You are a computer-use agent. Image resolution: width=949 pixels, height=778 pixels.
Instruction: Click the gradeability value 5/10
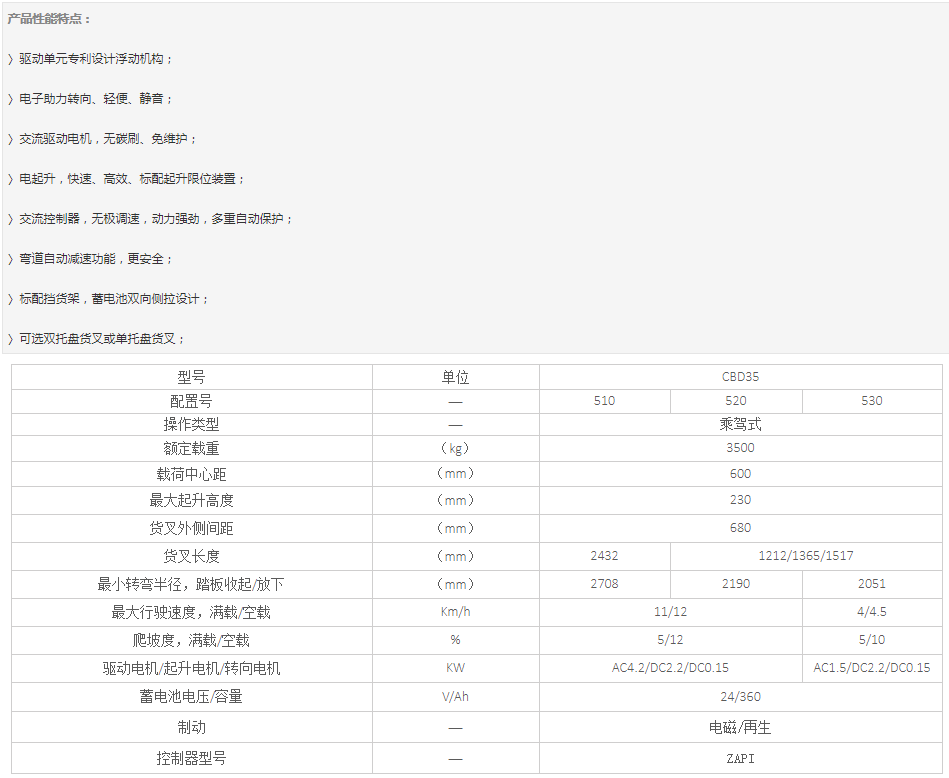click(871, 639)
